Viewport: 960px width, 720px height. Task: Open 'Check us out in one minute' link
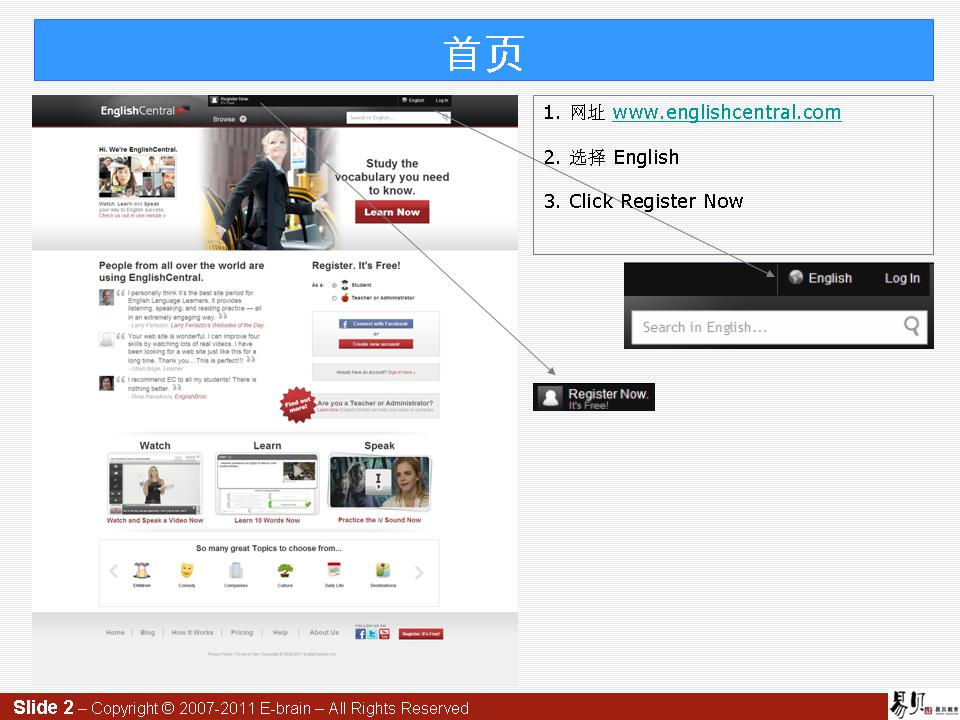tap(132, 216)
